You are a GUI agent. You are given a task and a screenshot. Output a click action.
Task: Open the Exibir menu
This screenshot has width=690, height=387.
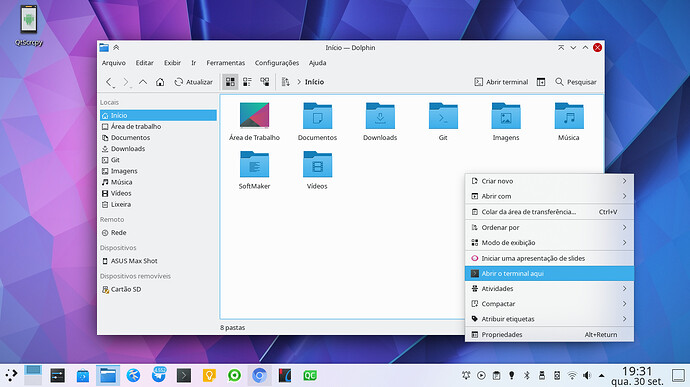click(172, 63)
